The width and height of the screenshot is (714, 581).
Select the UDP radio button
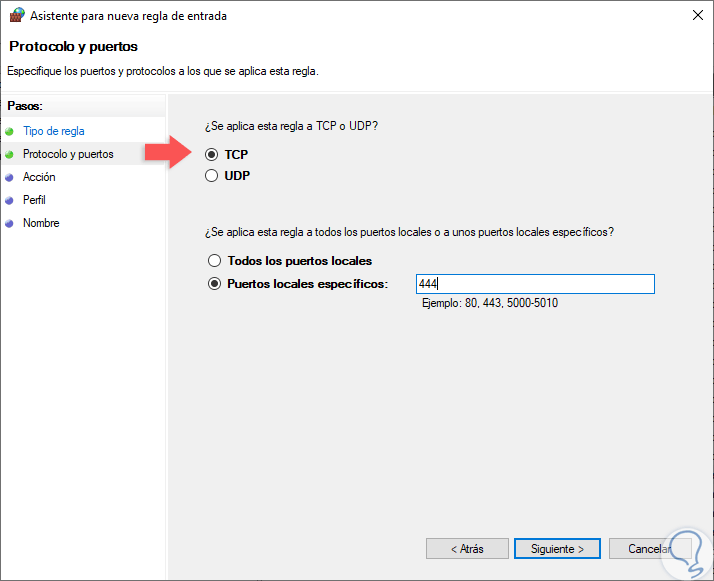(x=211, y=176)
